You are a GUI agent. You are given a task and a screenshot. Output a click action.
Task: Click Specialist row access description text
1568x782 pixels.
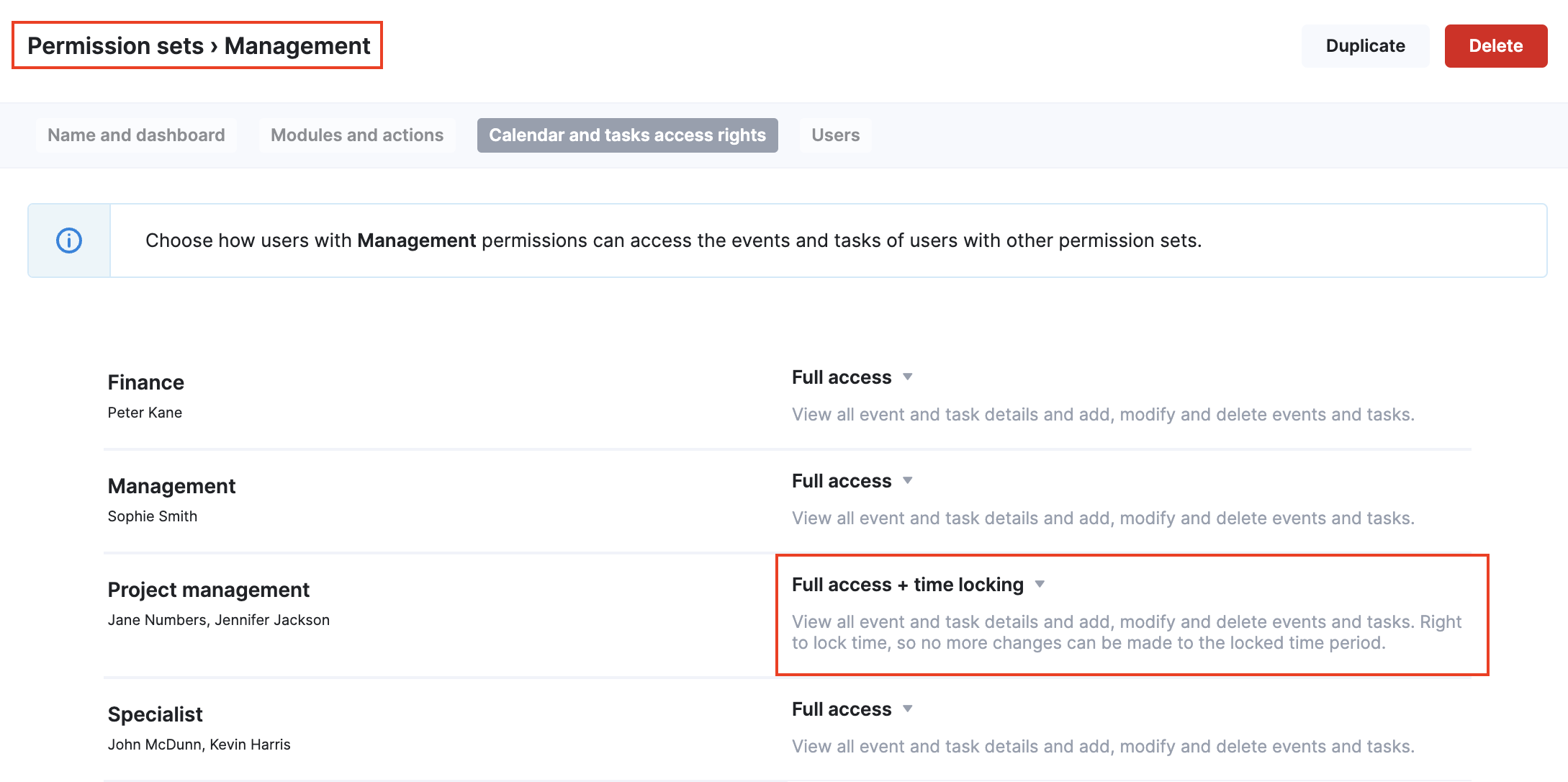(x=1103, y=747)
